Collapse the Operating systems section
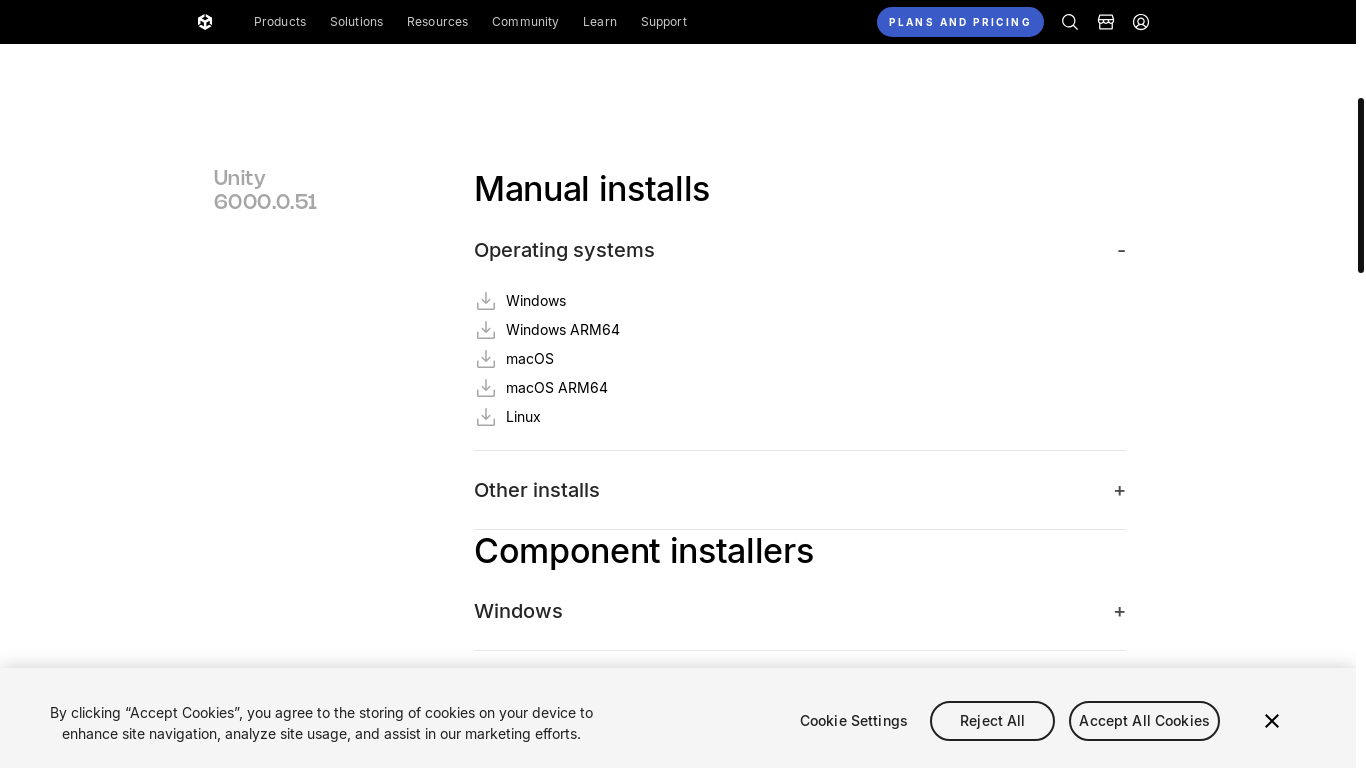This screenshot has width=1366, height=768. [x=800, y=250]
